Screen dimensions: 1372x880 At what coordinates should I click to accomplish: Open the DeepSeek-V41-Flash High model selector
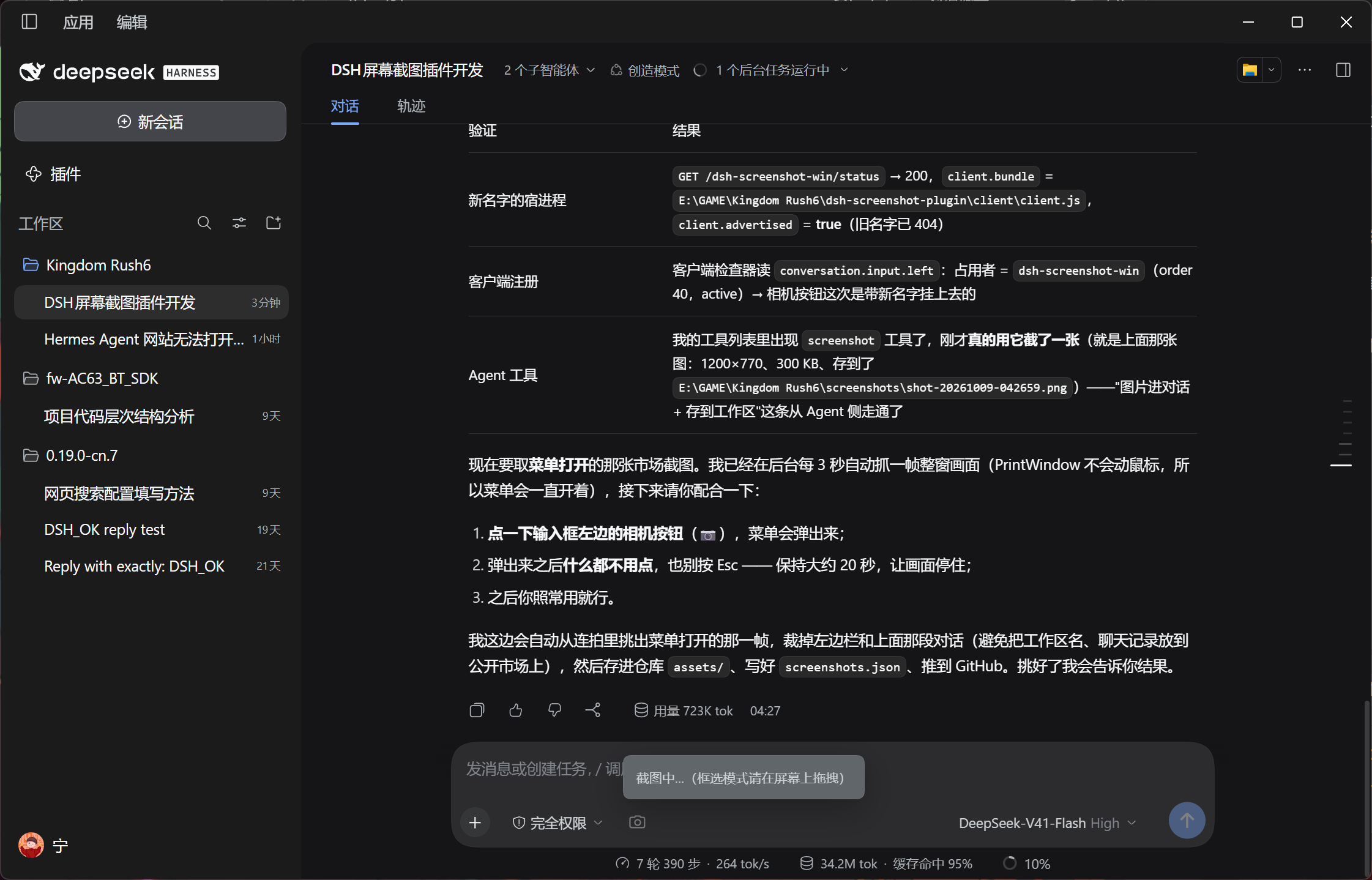pos(1048,823)
